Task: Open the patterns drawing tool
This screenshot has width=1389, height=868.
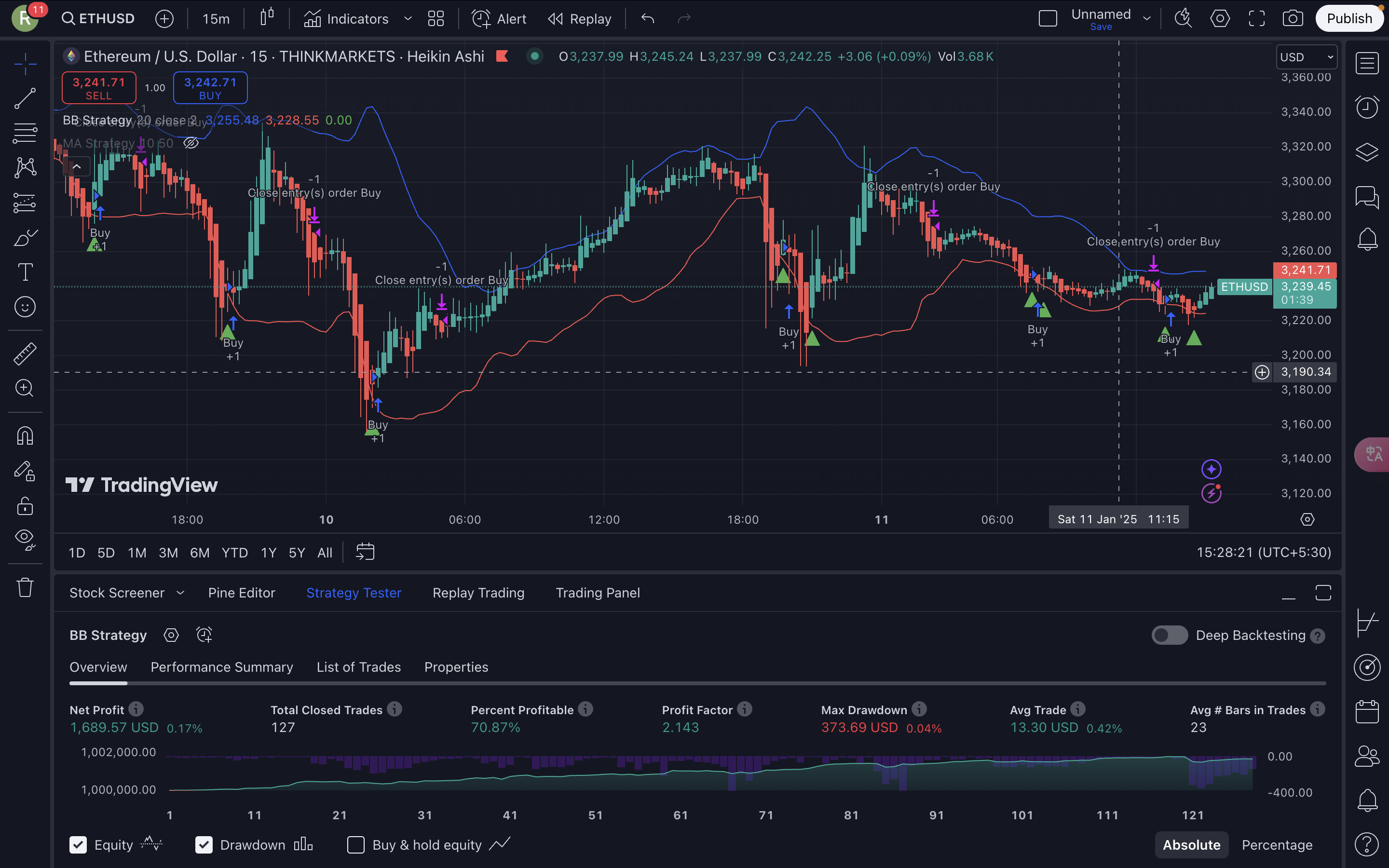Action: pos(25,168)
